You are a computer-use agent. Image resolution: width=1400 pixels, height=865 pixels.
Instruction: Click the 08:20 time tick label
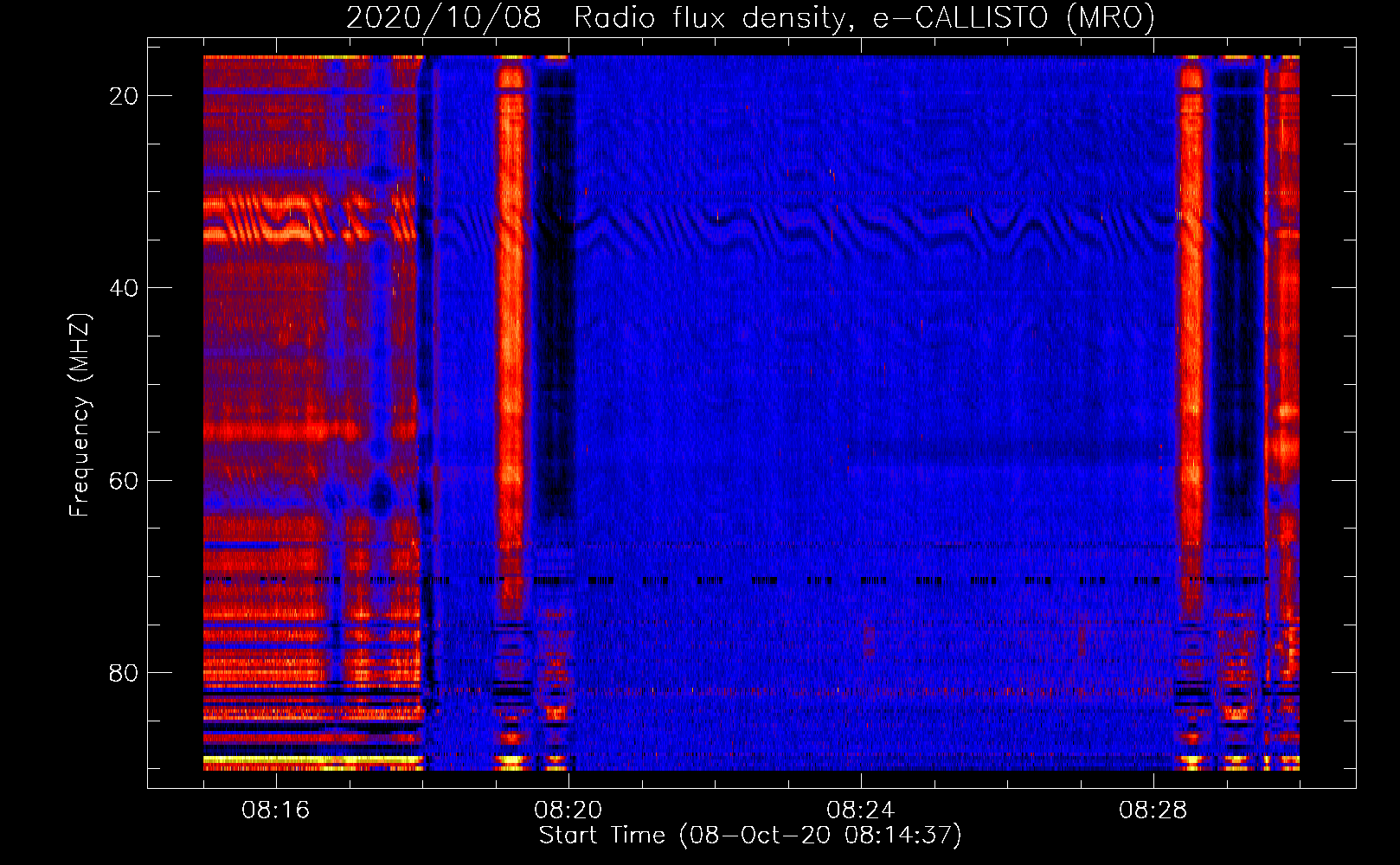tap(568, 810)
